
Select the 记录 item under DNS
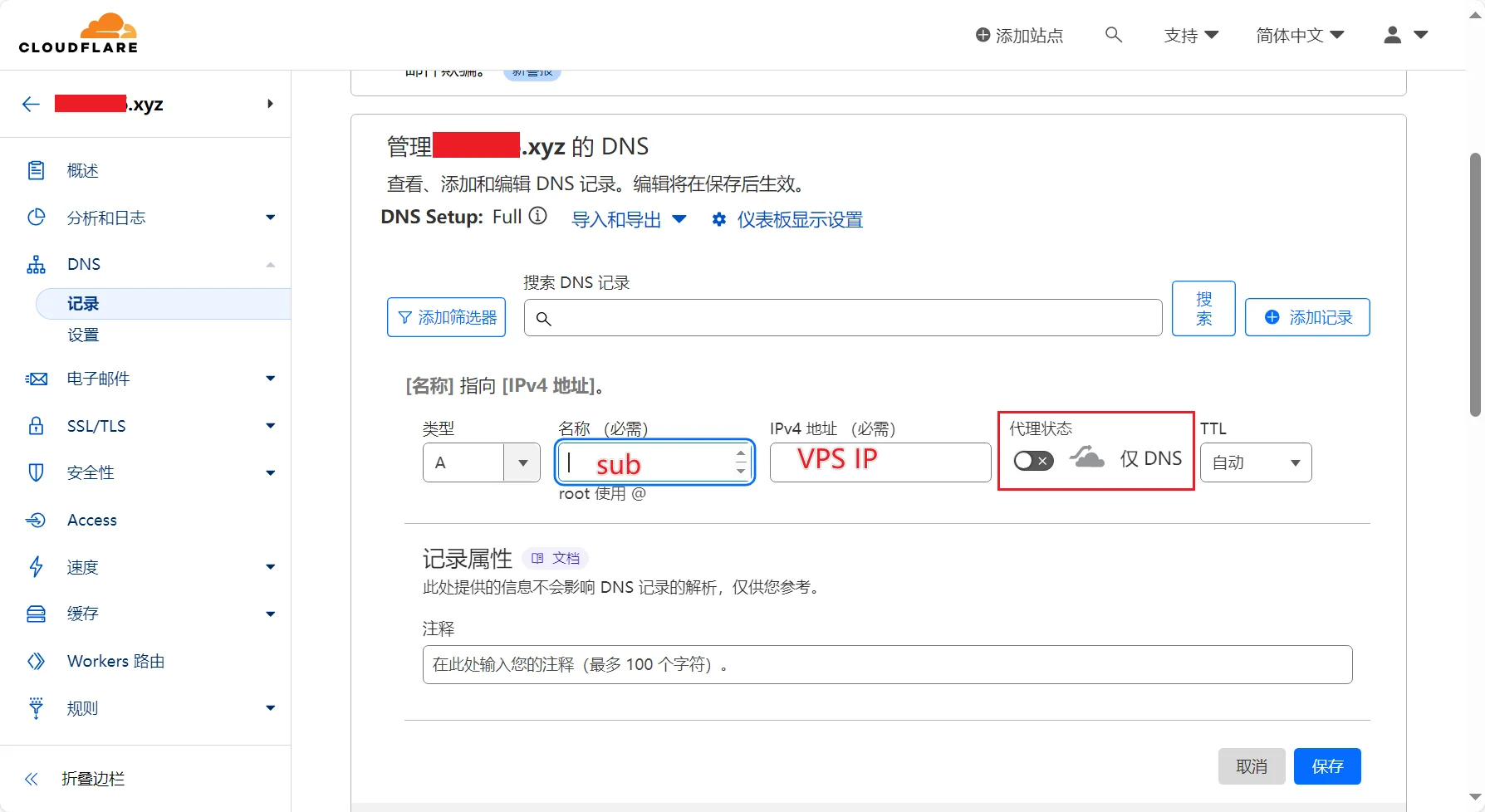(164, 304)
